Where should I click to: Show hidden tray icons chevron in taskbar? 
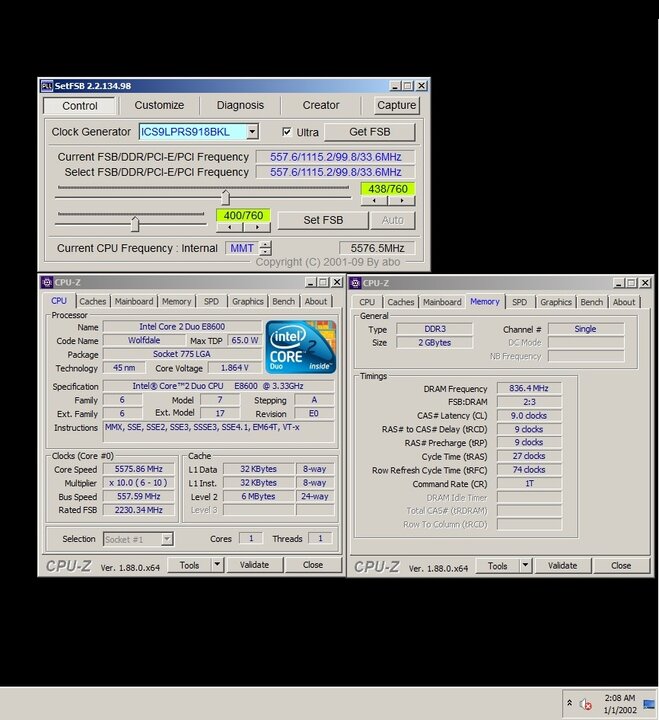pos(569,703)
